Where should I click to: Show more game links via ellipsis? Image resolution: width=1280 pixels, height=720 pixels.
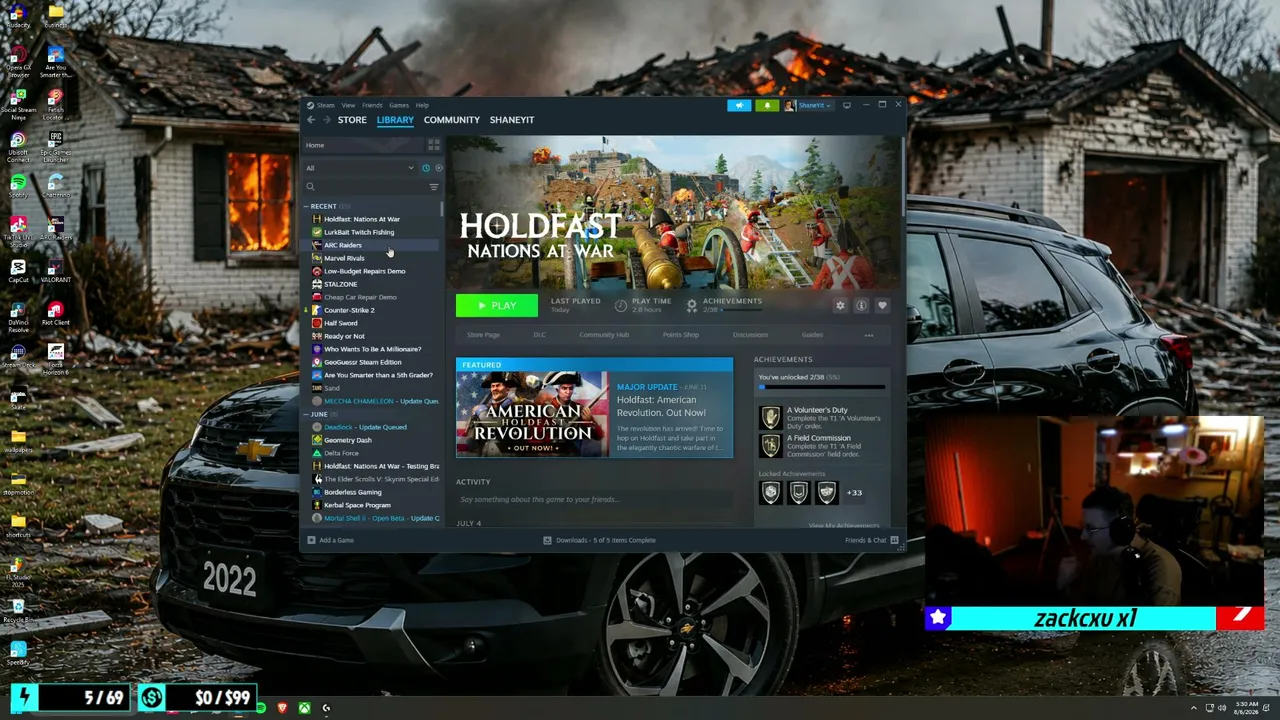coord(868,335)
